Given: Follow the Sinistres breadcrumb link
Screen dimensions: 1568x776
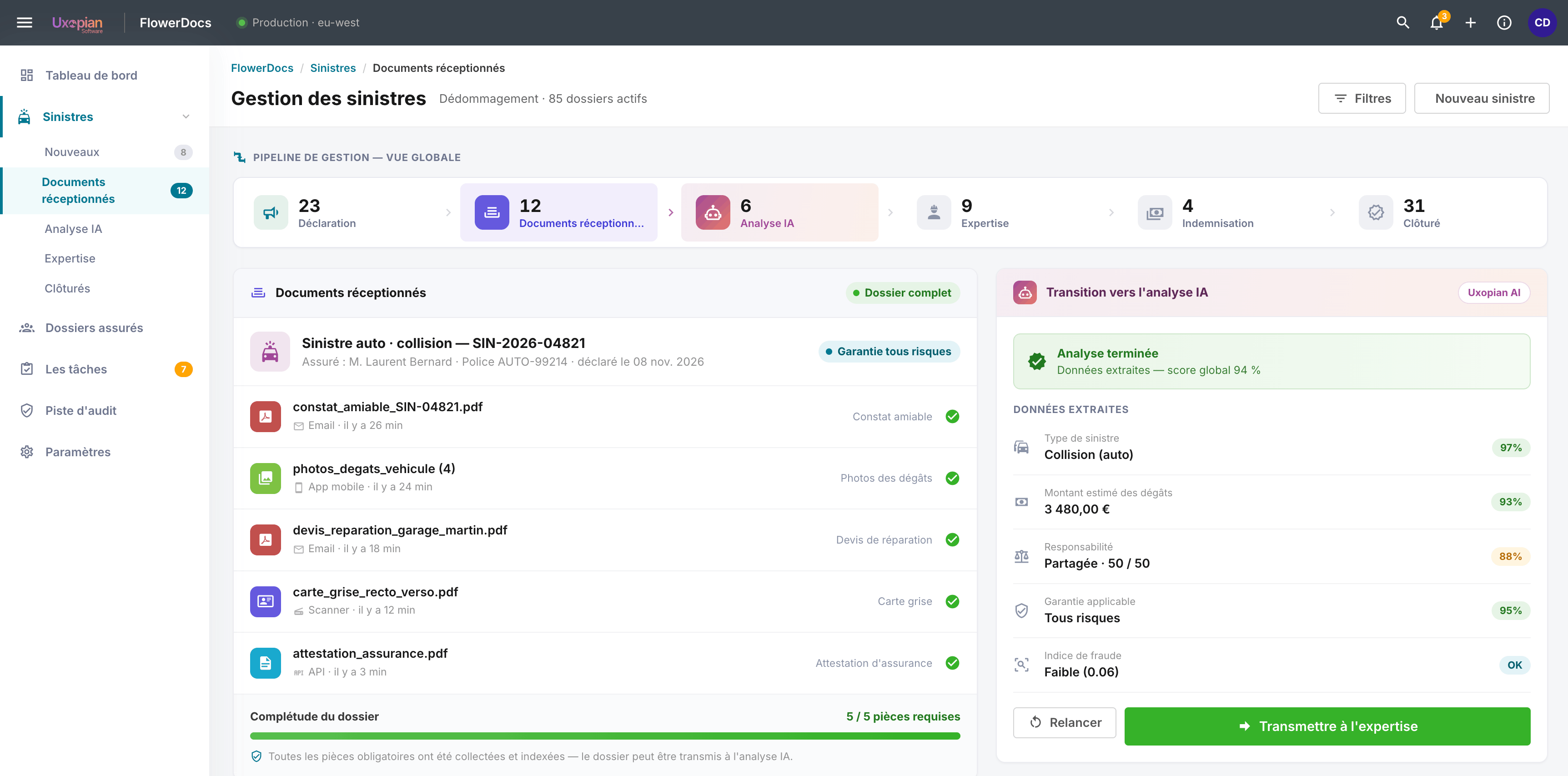Looking at the screenshot, I should coord(332,68).
